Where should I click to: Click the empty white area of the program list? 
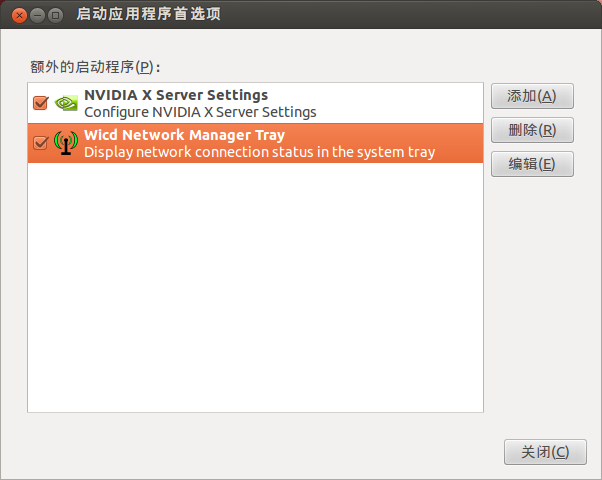point(255,287)
